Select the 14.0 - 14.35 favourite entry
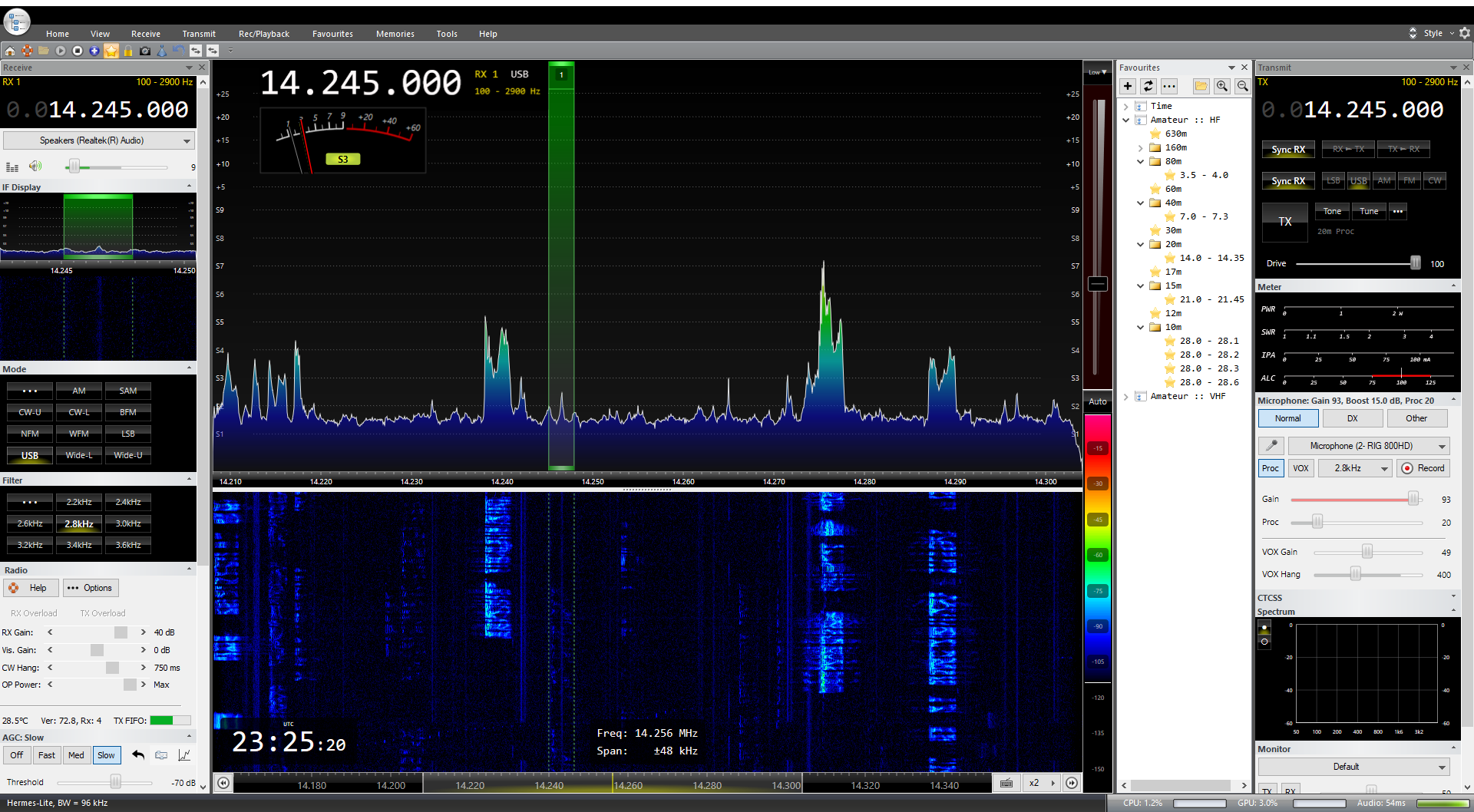Screen dimensions: 1474x812 point(1211,259)
